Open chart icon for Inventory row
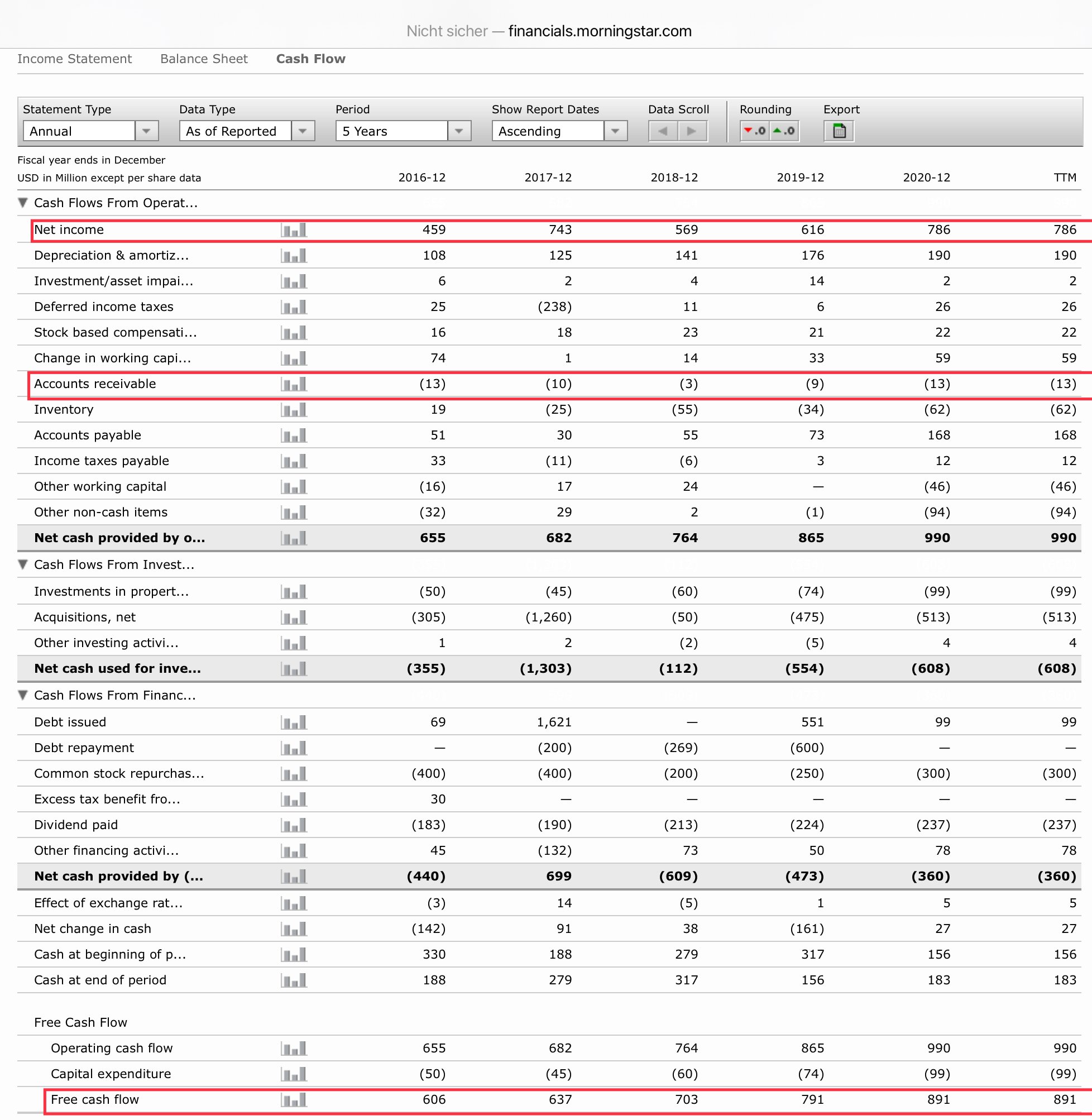The image size is (1092, 1120). pos(294,409)
